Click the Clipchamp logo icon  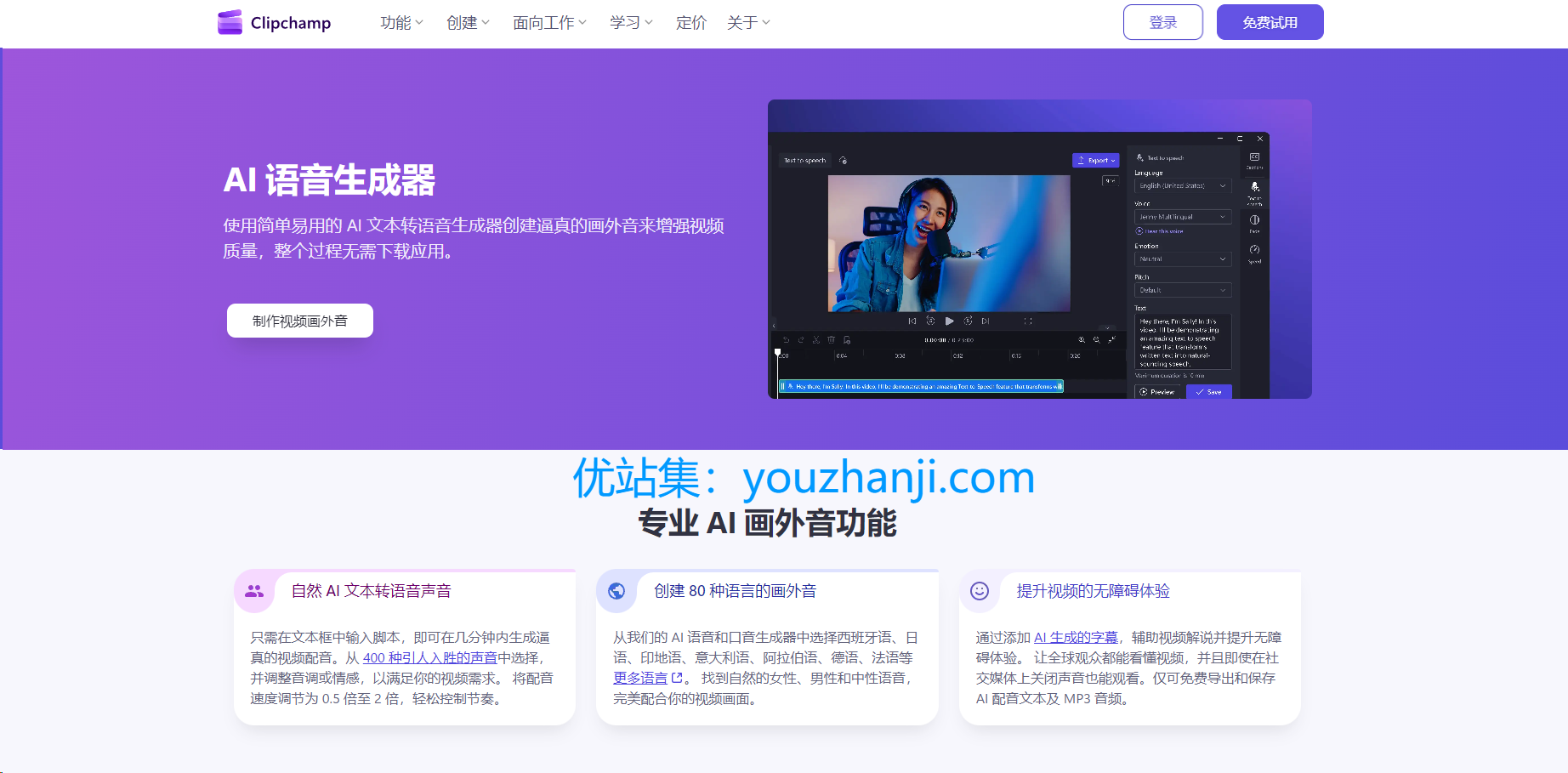tap(230, 22)
